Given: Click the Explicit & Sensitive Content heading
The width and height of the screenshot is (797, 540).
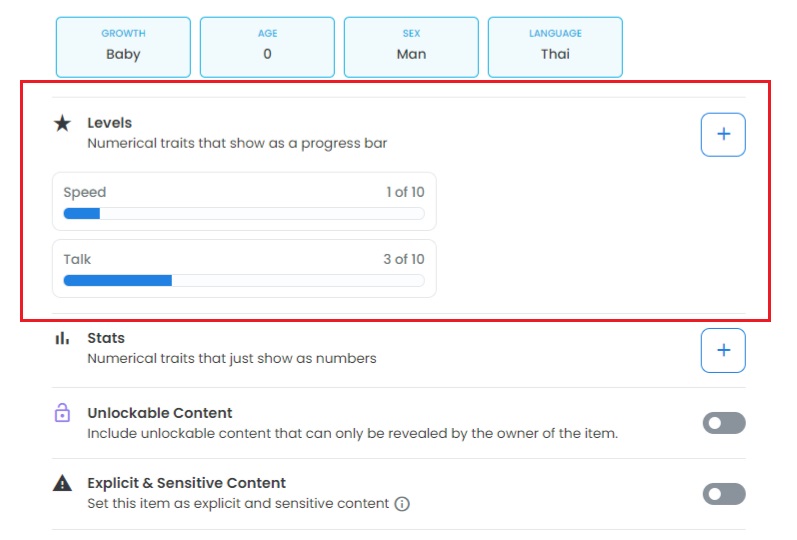Looking at the screenshot, I should pos(187,483).
